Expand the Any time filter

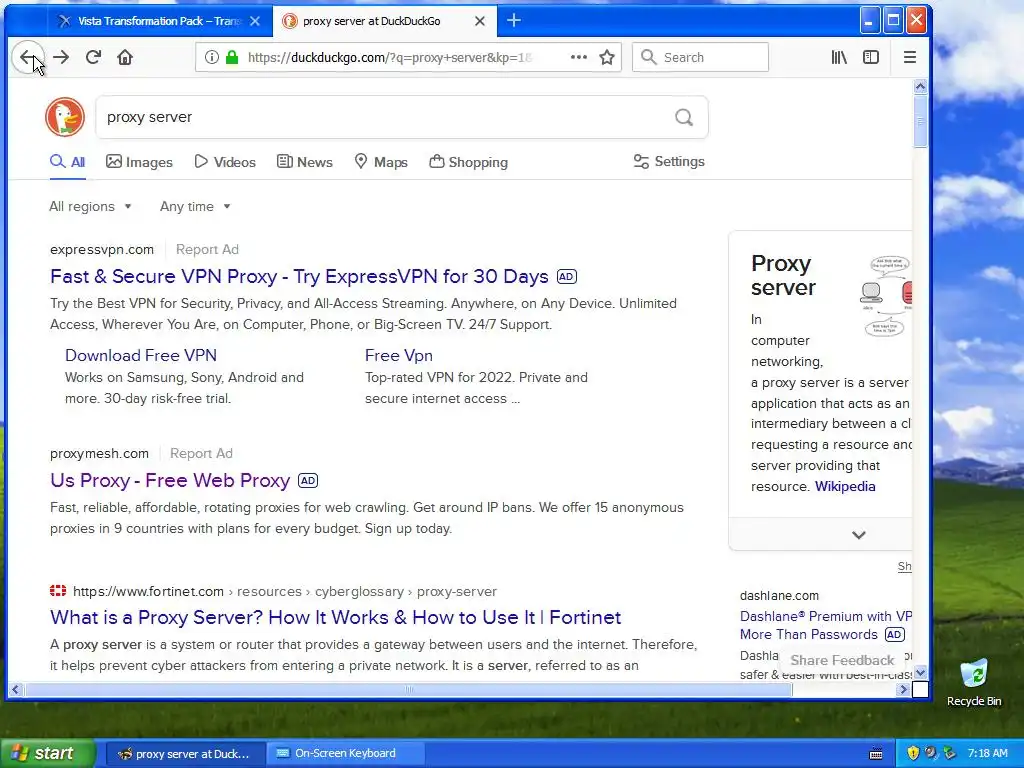click(195, 206)
